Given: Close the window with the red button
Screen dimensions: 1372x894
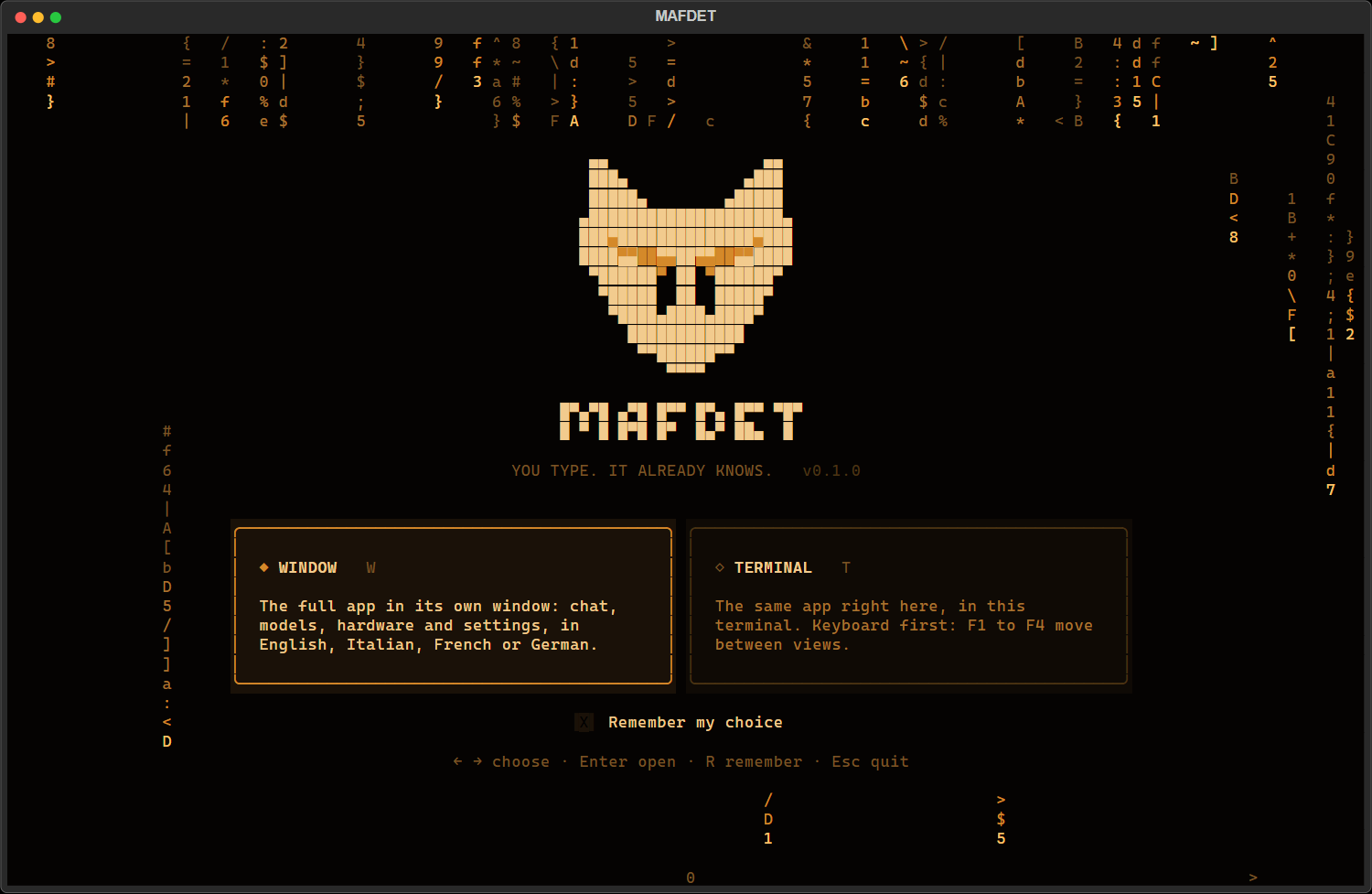Looking at the screenshot, I should point(21,17).
